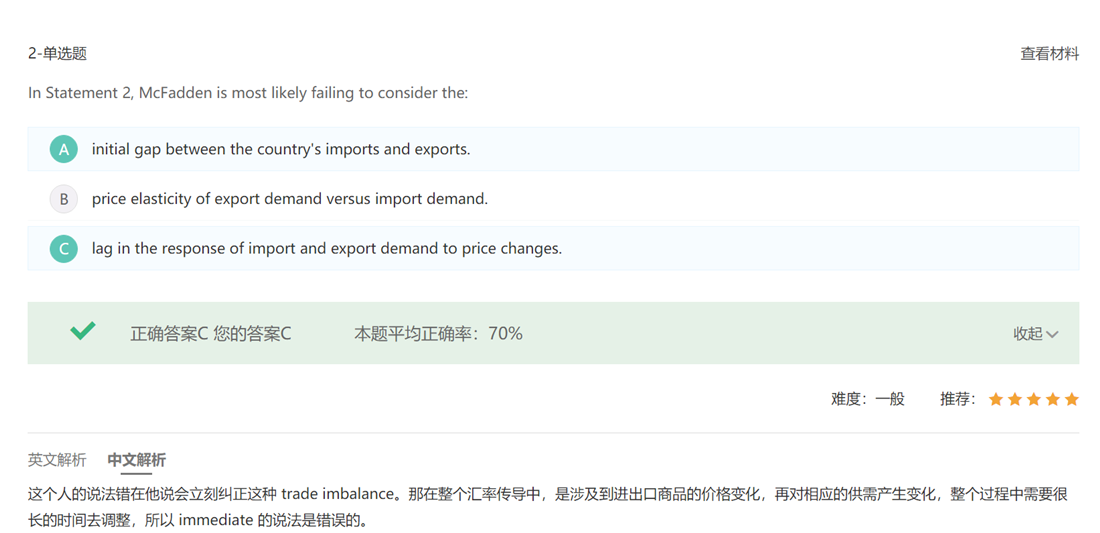
Task: Click the 收起 collapse text
Action: (1027, 334)
